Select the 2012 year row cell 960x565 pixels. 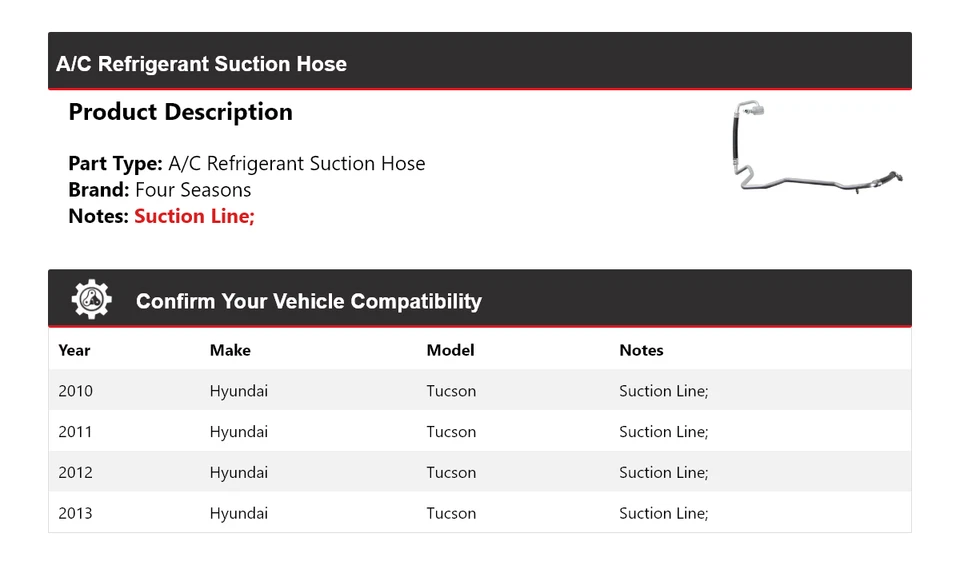75,473
